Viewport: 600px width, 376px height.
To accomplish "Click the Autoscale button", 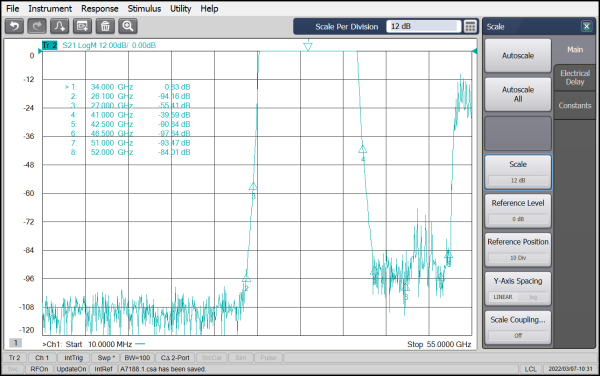I will (518, 56).
